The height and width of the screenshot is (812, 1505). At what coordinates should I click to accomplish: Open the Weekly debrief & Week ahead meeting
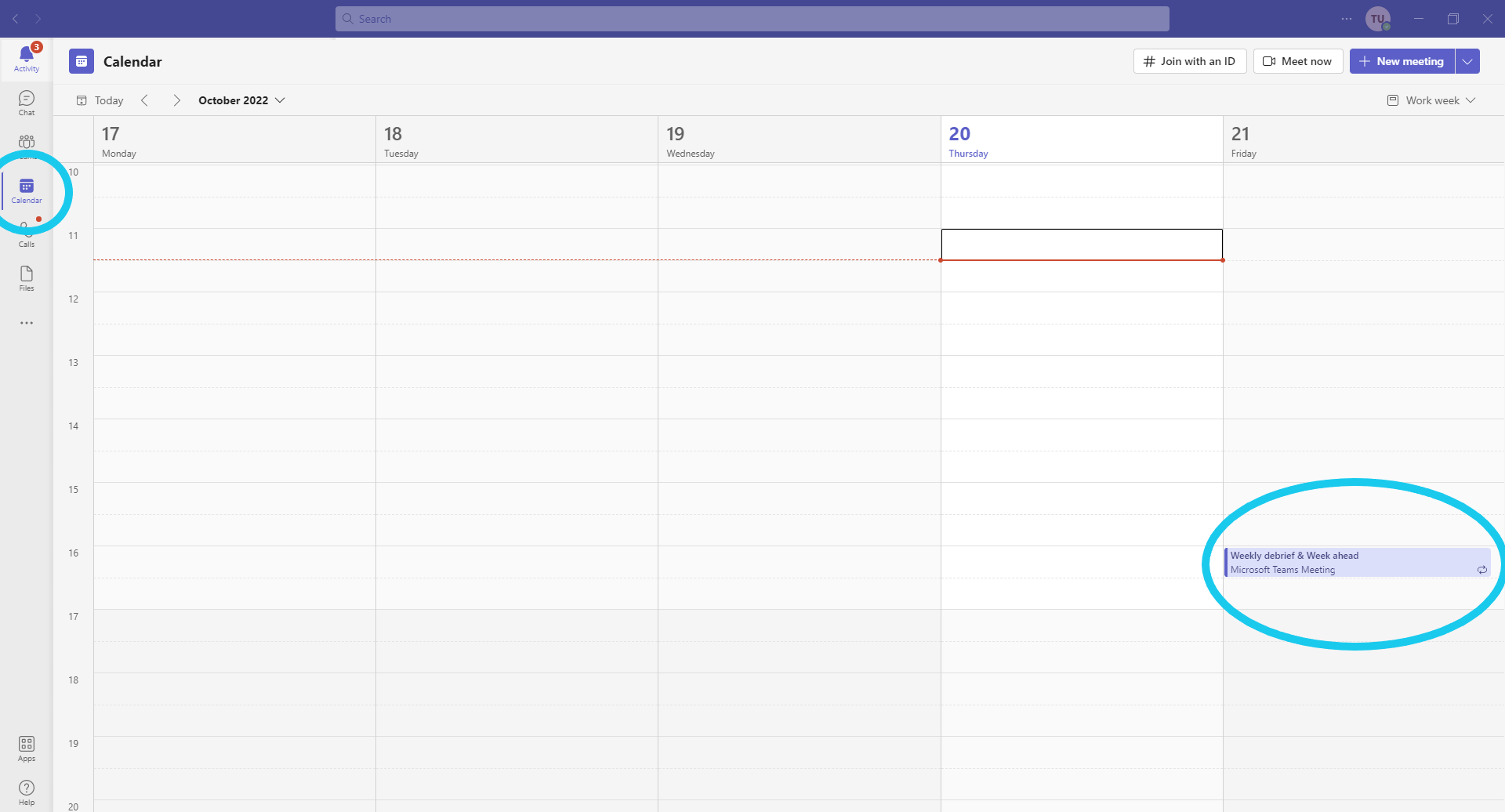click(1356, 562)
